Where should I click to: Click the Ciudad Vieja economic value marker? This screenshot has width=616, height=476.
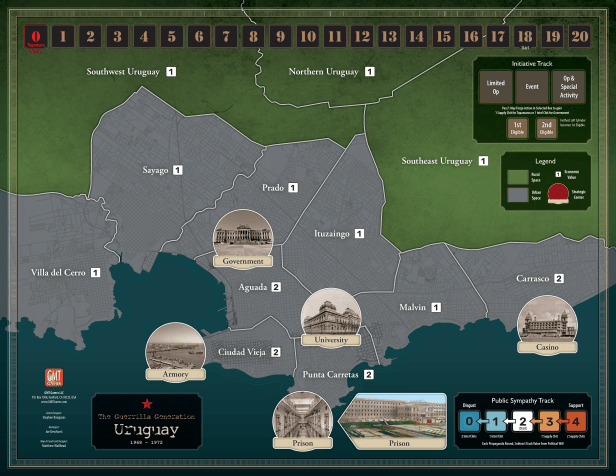[276, 352]
